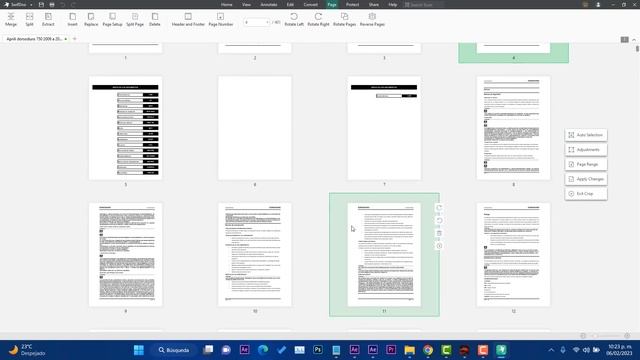640x360 pixels.
Task: Click the Reverse Pages tool
Action: pos(372,19)
